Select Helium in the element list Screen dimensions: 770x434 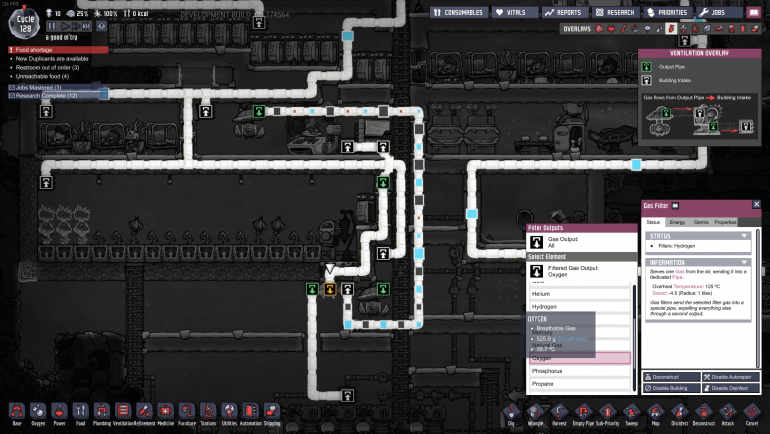coord(580,294)
